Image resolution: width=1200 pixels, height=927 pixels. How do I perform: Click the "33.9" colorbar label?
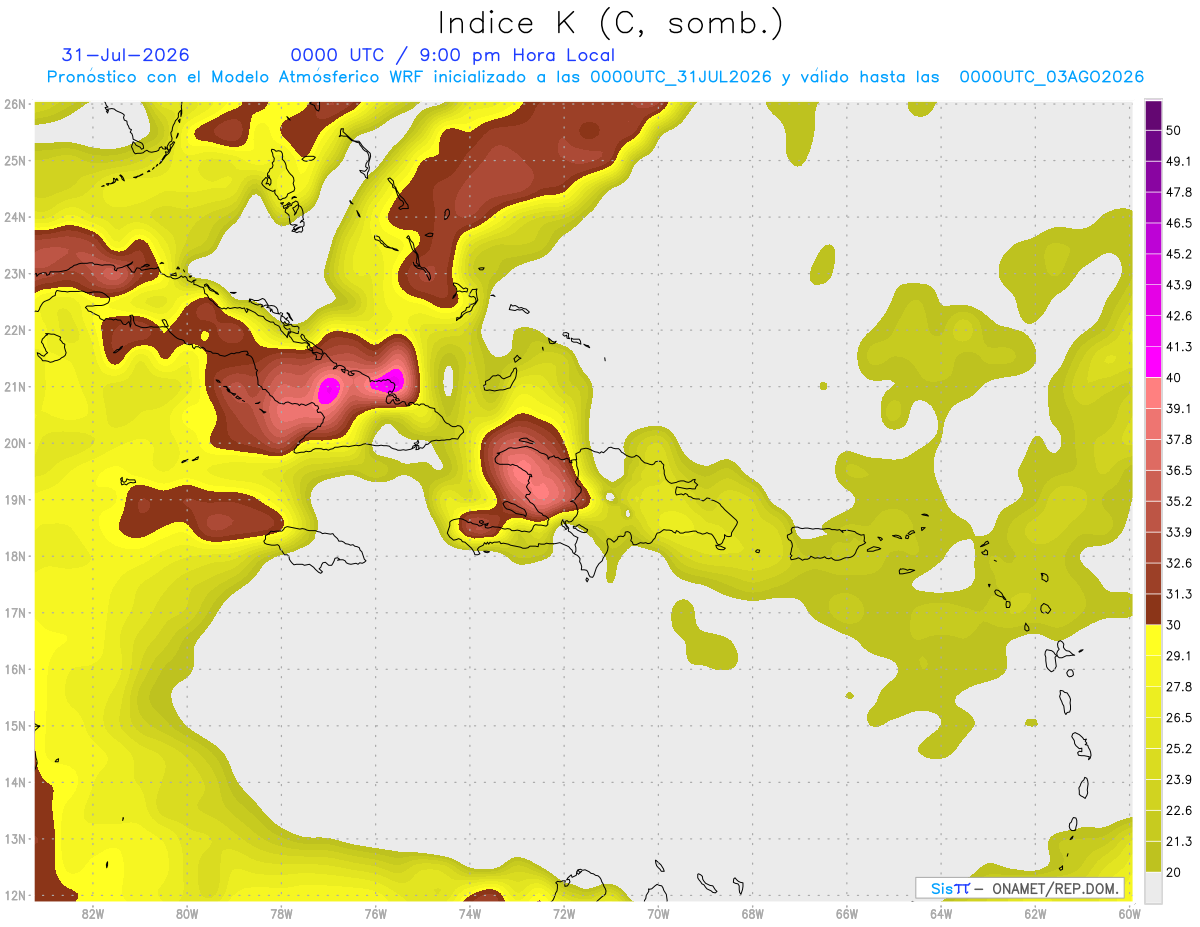1179,532
